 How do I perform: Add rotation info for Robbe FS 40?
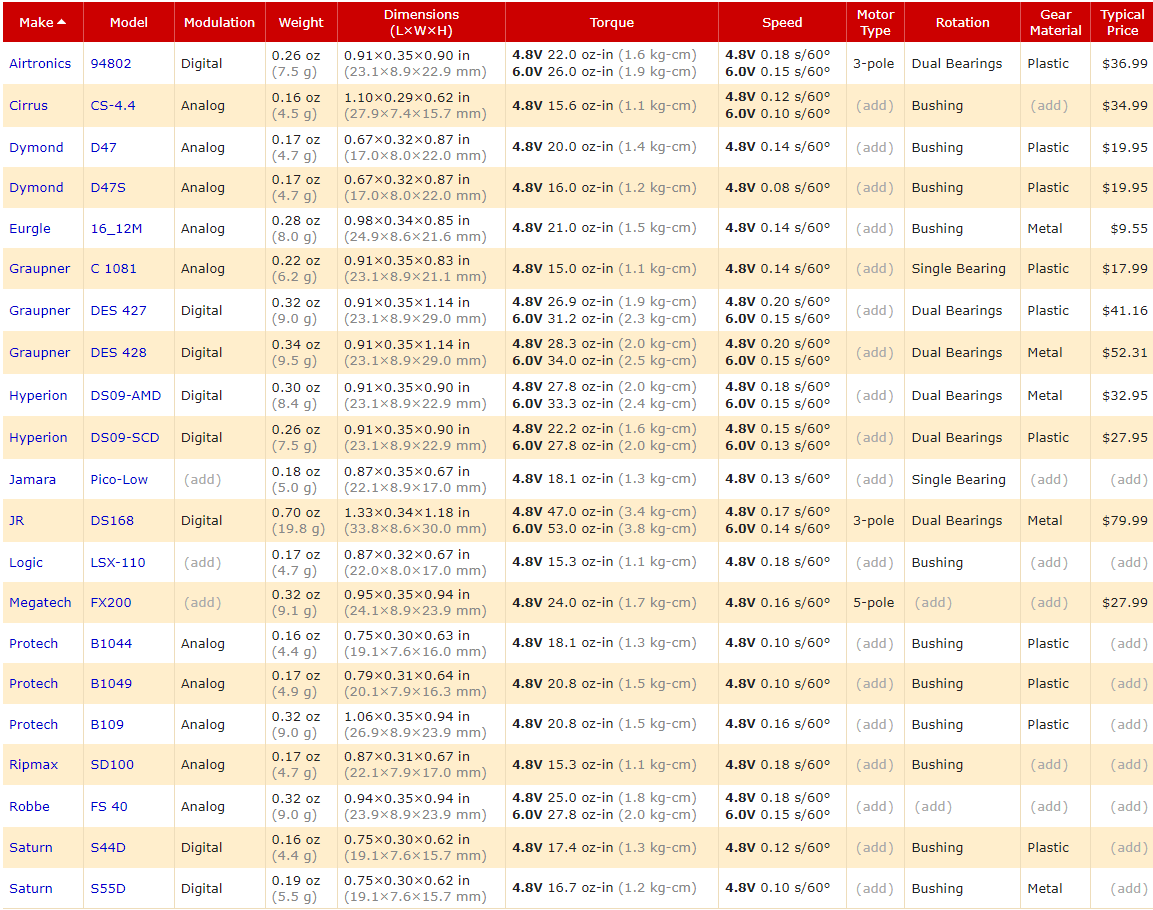coord(933,806)
